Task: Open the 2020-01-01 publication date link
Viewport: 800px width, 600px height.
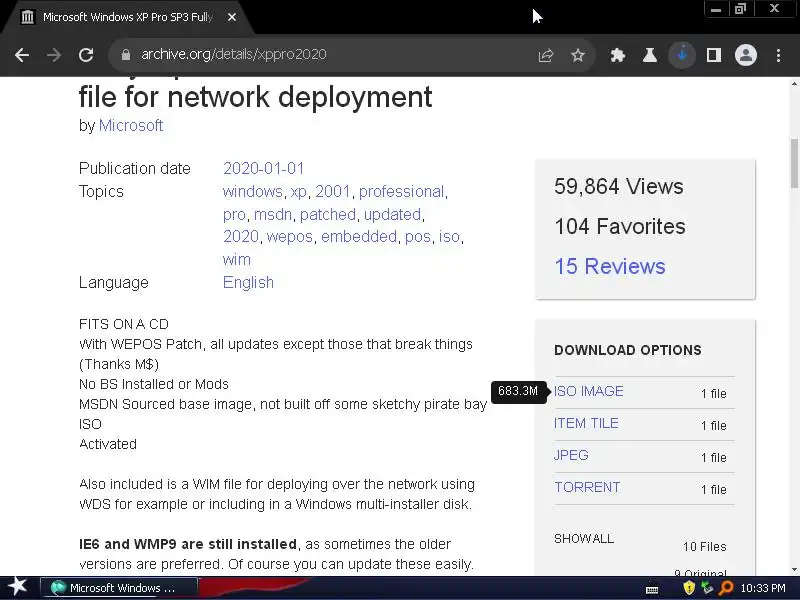Action: pos(263,168)
